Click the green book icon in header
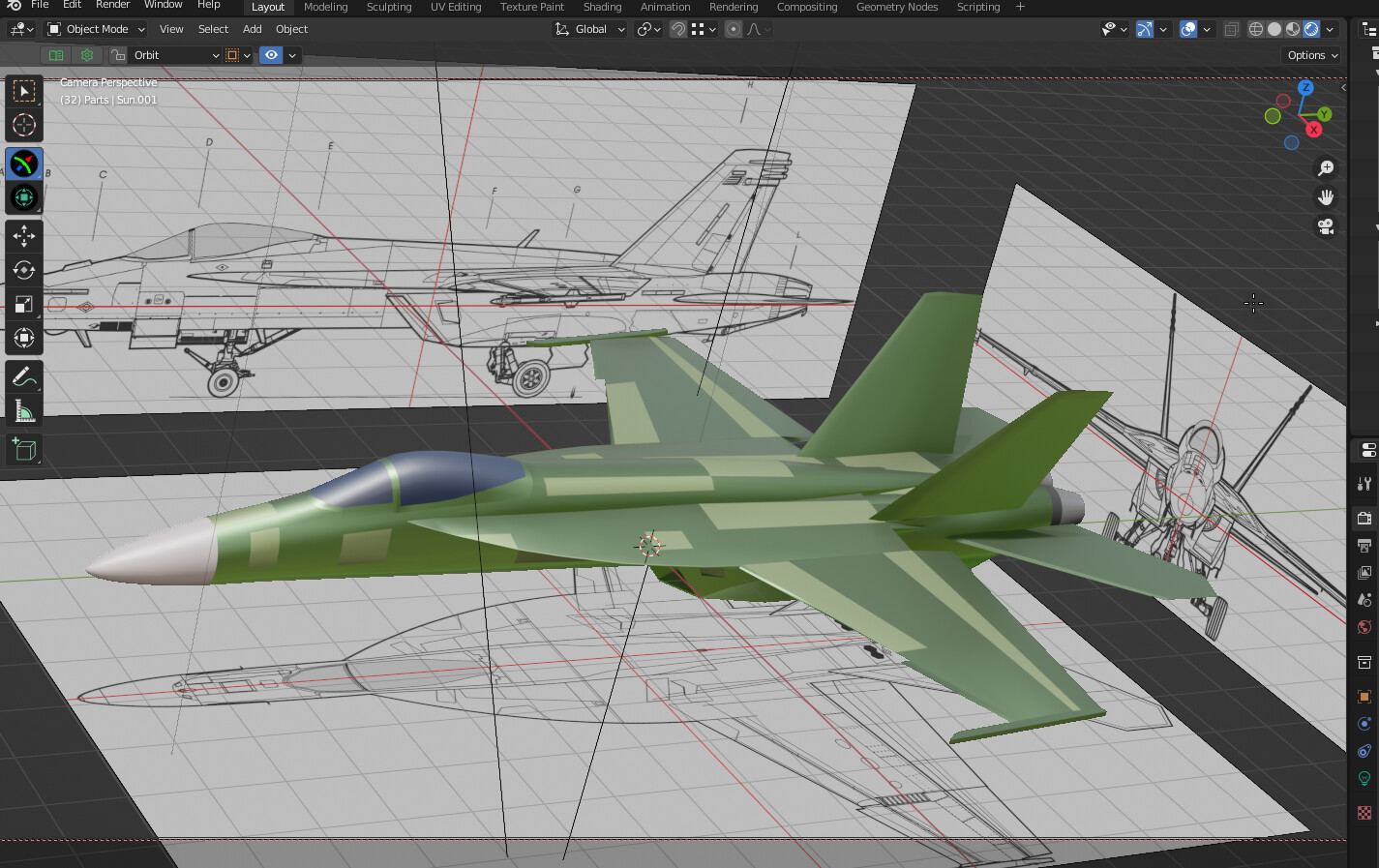Image resolution: width=1379 pixels, height=868 pixels. [56, 55]
